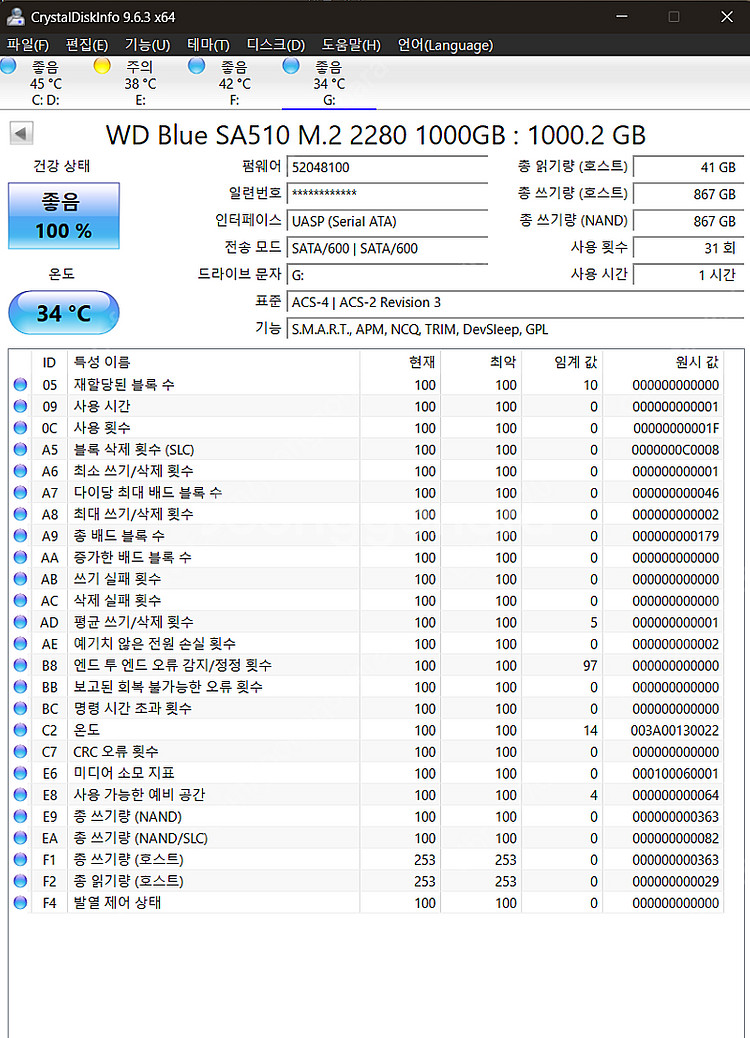Click 종 쓰기량 (NAND) value 867 GB
750x1038 pixels.
[x=688, y=221]
